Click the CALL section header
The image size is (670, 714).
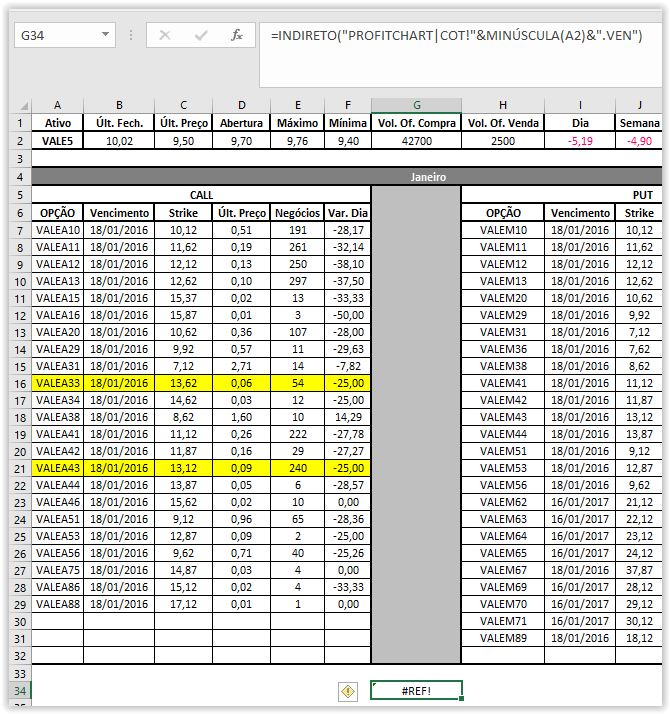click(201, 195)
